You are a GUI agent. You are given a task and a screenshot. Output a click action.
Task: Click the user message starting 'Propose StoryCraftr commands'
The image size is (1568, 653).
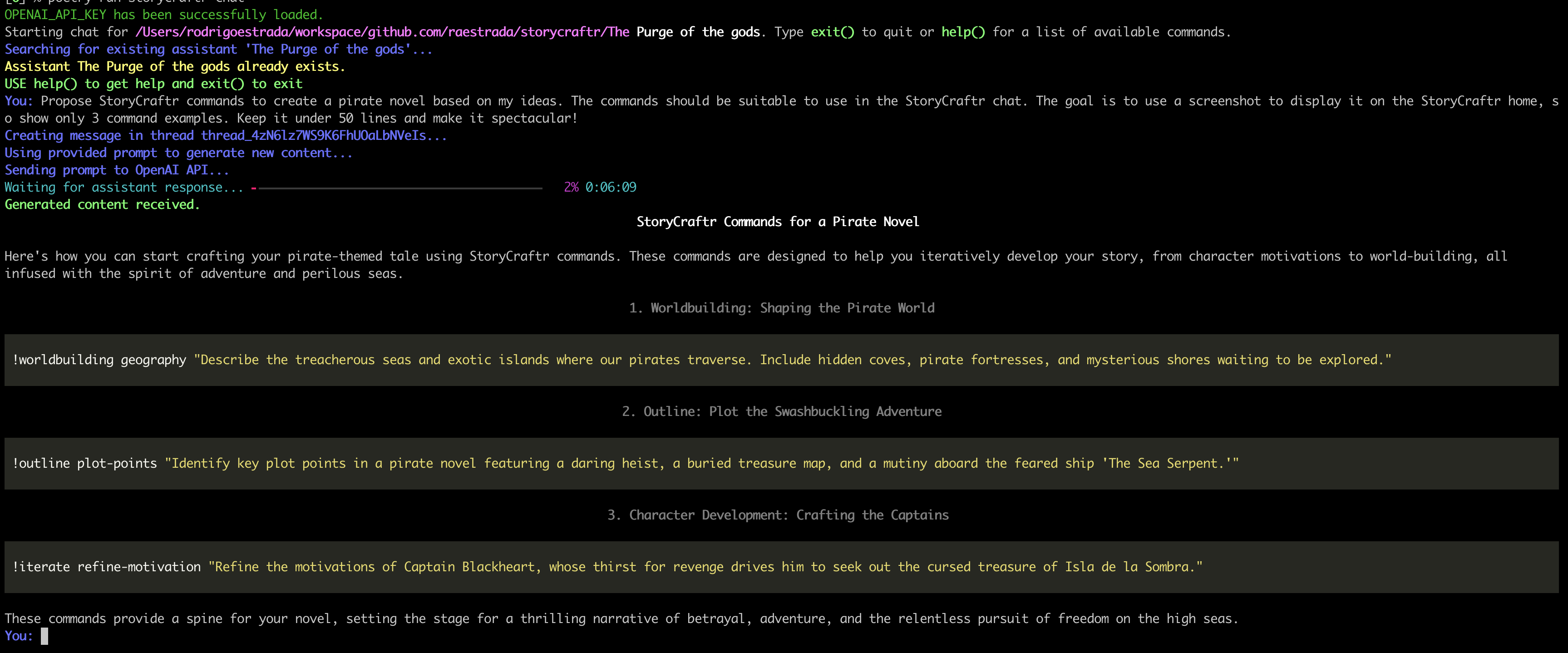point(782,109)
